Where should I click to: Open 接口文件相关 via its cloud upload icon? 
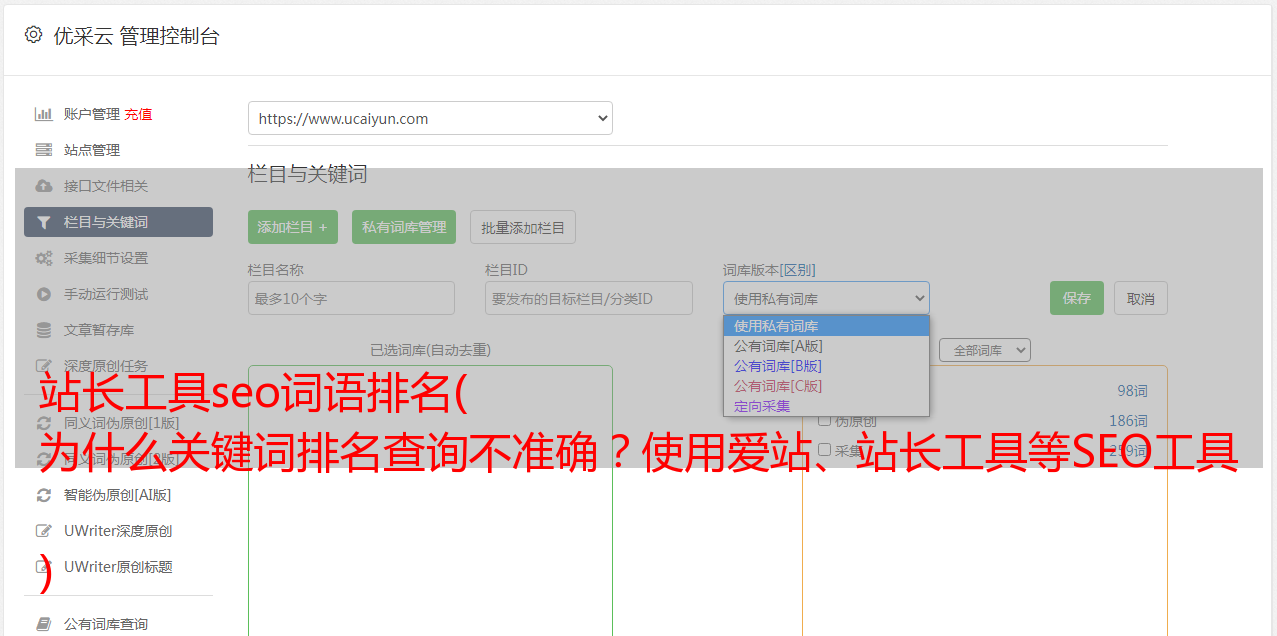pyautogui.click(x=43, y=186)
